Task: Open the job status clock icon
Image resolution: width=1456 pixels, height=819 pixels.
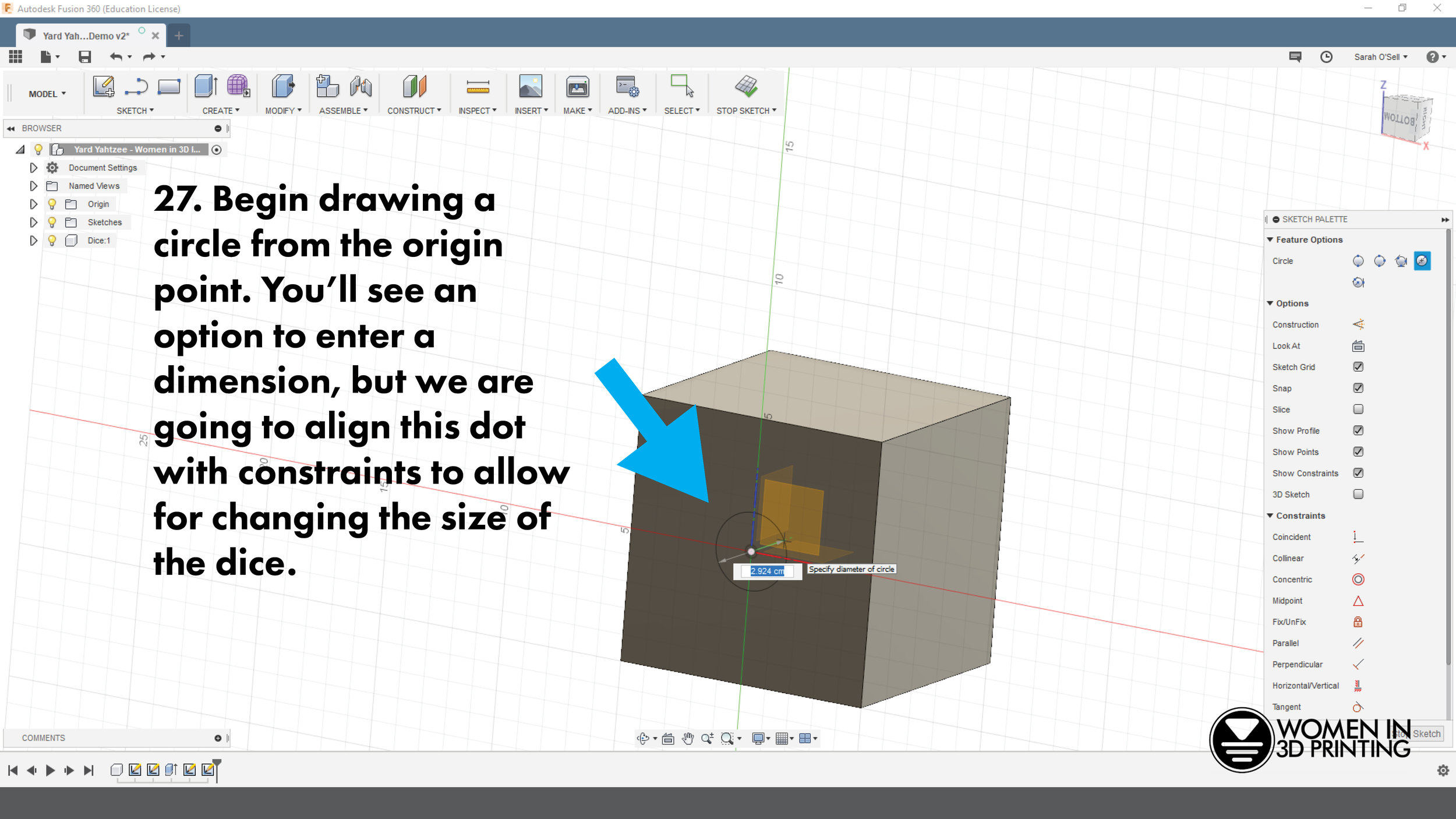Action: tap(1326, 57)
